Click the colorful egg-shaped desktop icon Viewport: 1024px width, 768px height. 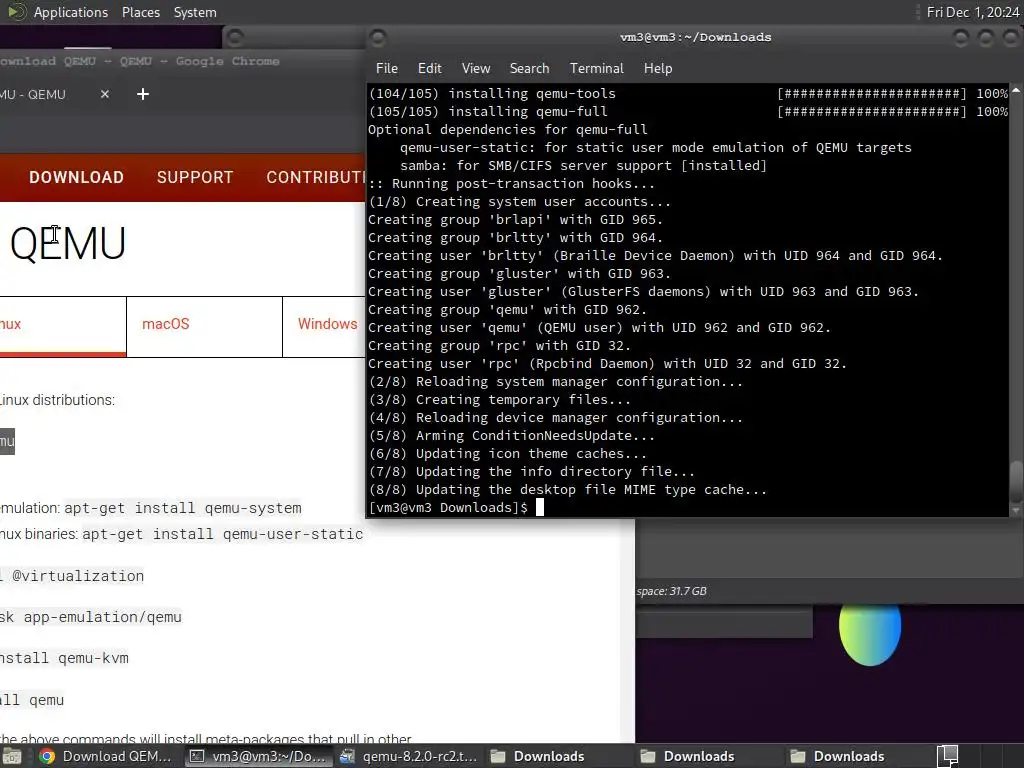[870, 633]
